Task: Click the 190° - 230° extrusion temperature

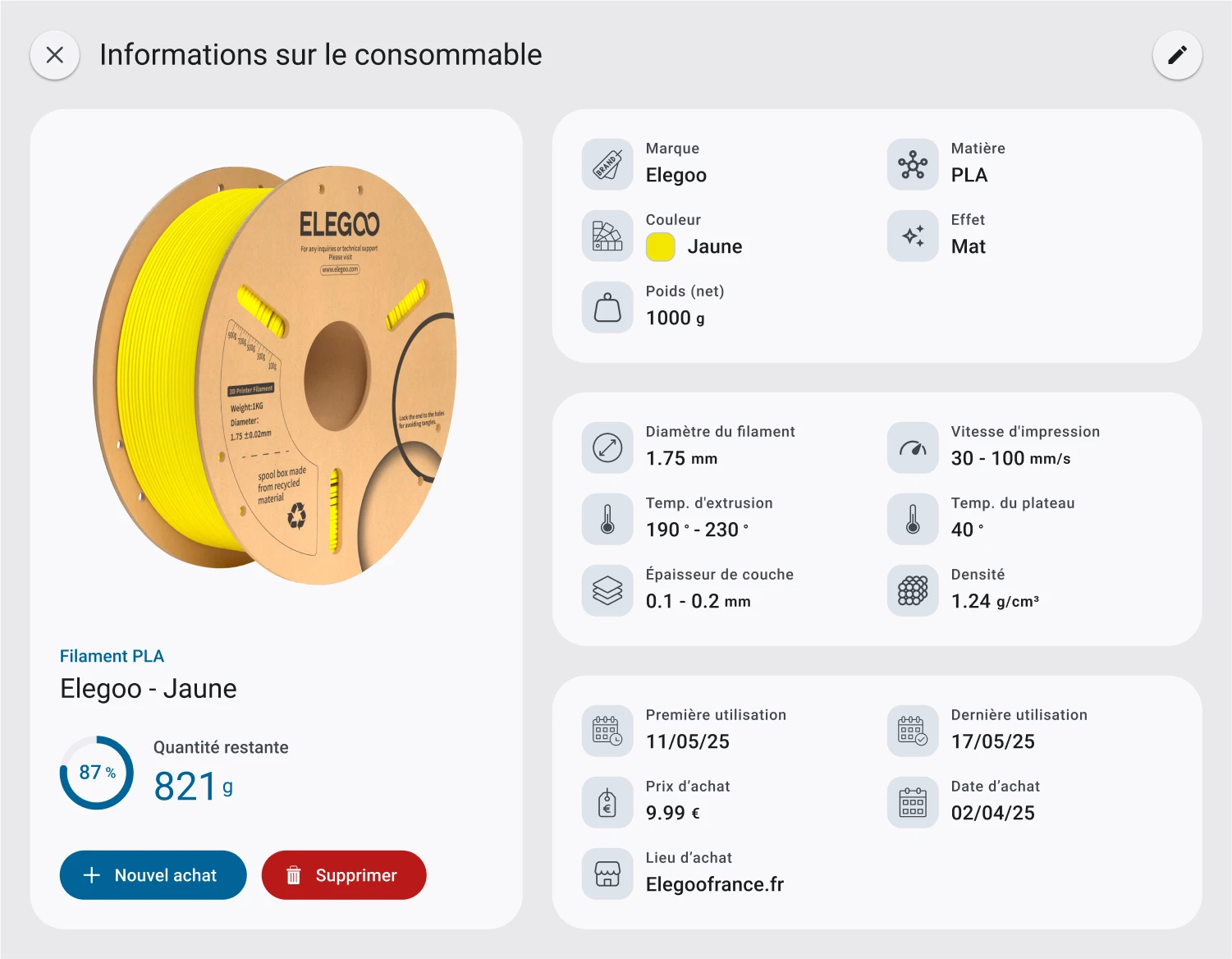Action: tap(698, 530)
